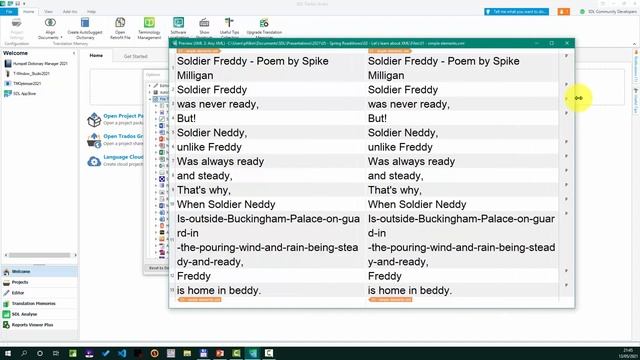Open the Projects view
The width and height of the screenshot is (640, 360).
tap(39, 282)
